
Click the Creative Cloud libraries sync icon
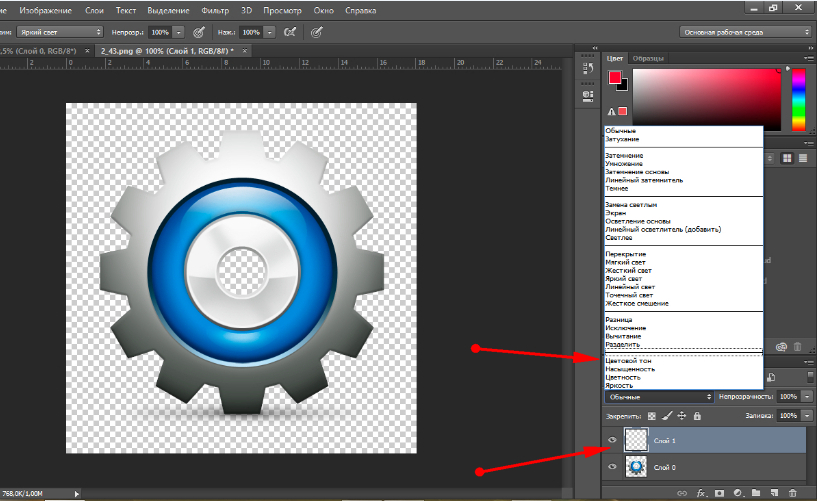pos(781,346)
